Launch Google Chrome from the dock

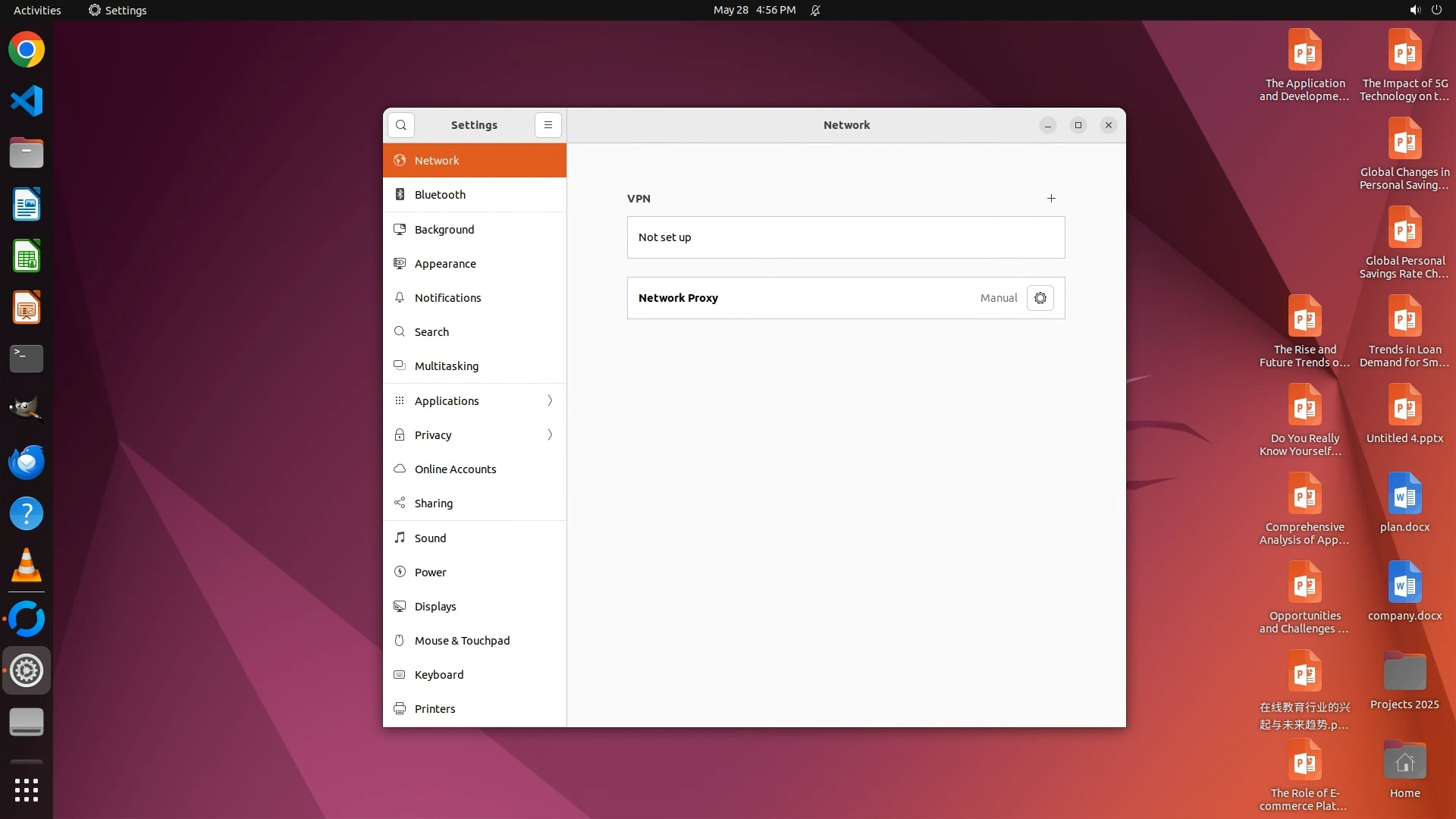27,50
